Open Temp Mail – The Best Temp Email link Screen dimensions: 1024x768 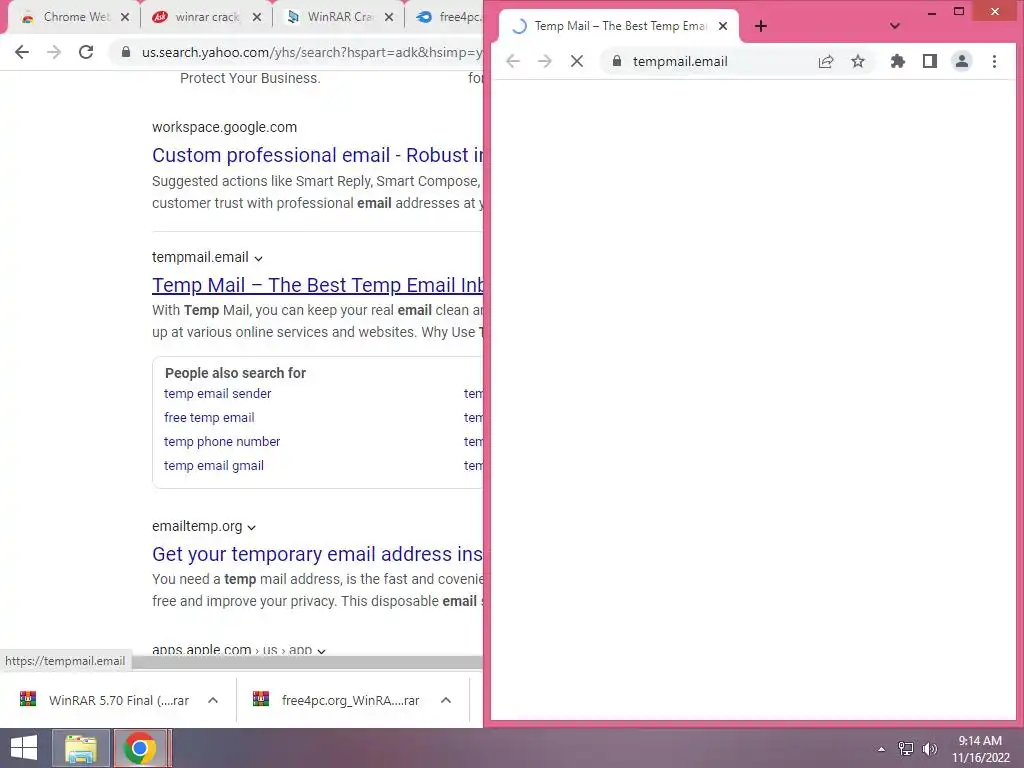317,285
